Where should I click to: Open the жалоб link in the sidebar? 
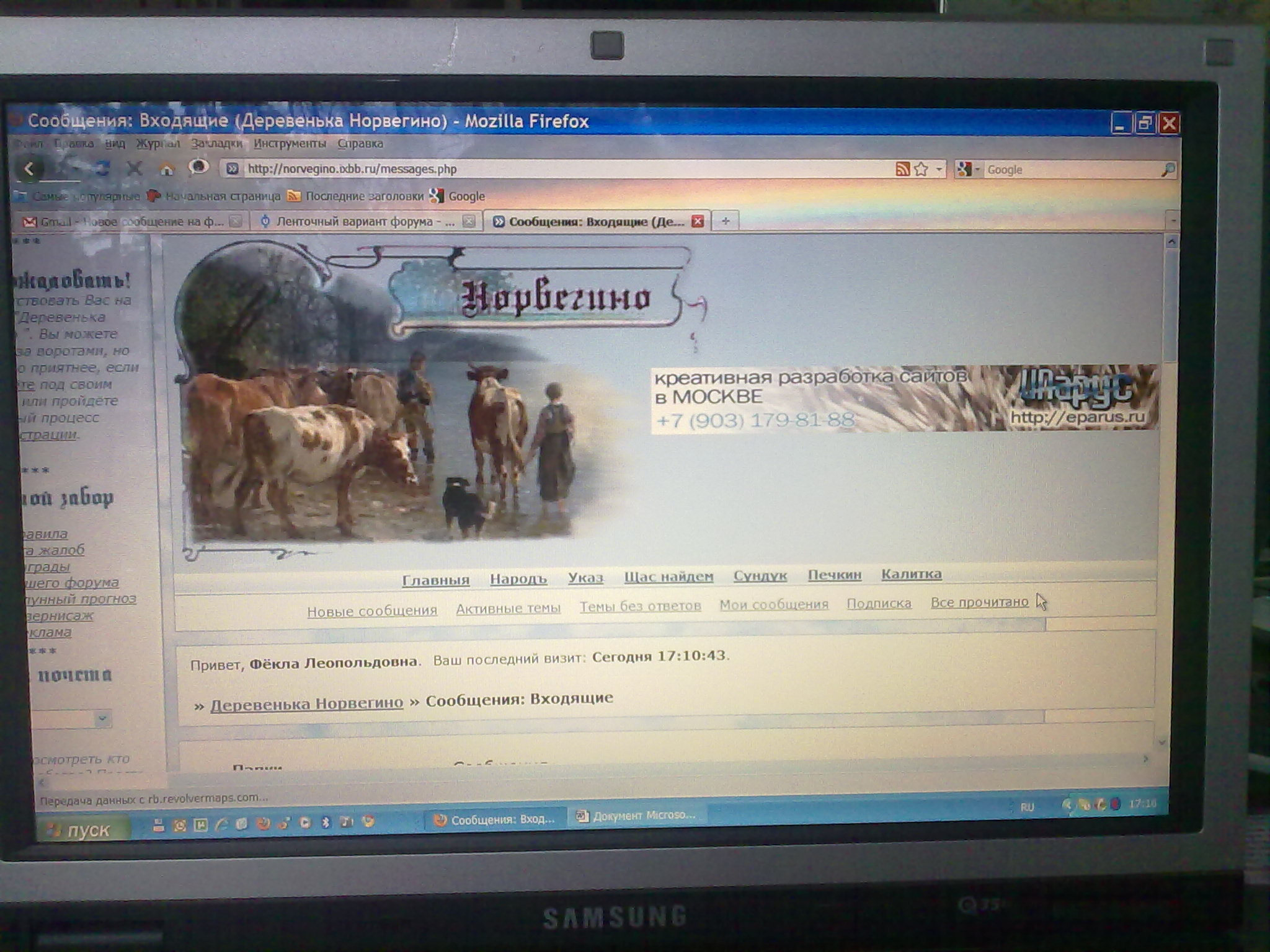pos(53,550)
